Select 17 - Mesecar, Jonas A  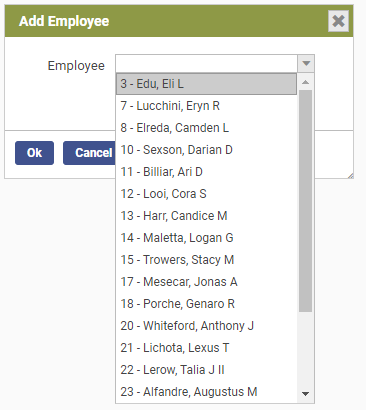206,282
